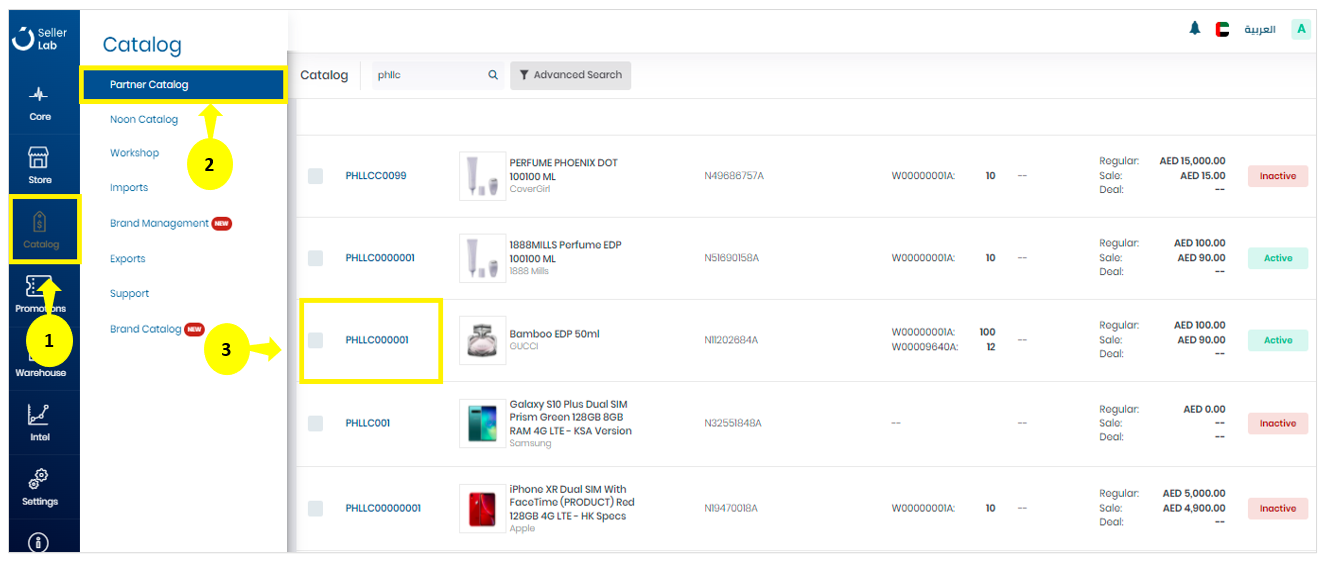1328x573 pixels.
Task: Click the info icon at sidebar bottom
Action: (x=40, y=541)
